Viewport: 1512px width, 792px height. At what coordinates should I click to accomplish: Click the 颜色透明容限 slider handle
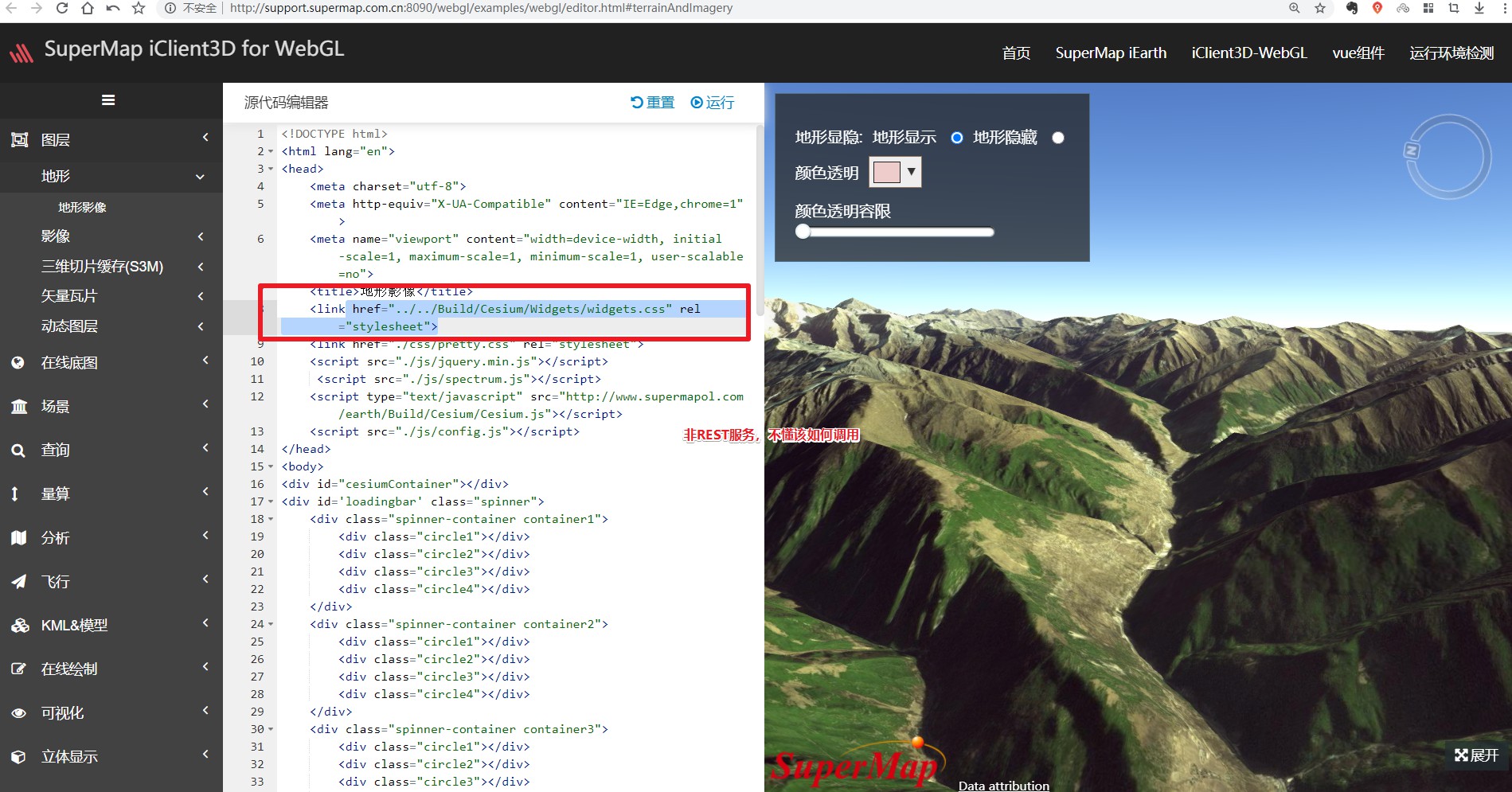click(803, 232)
